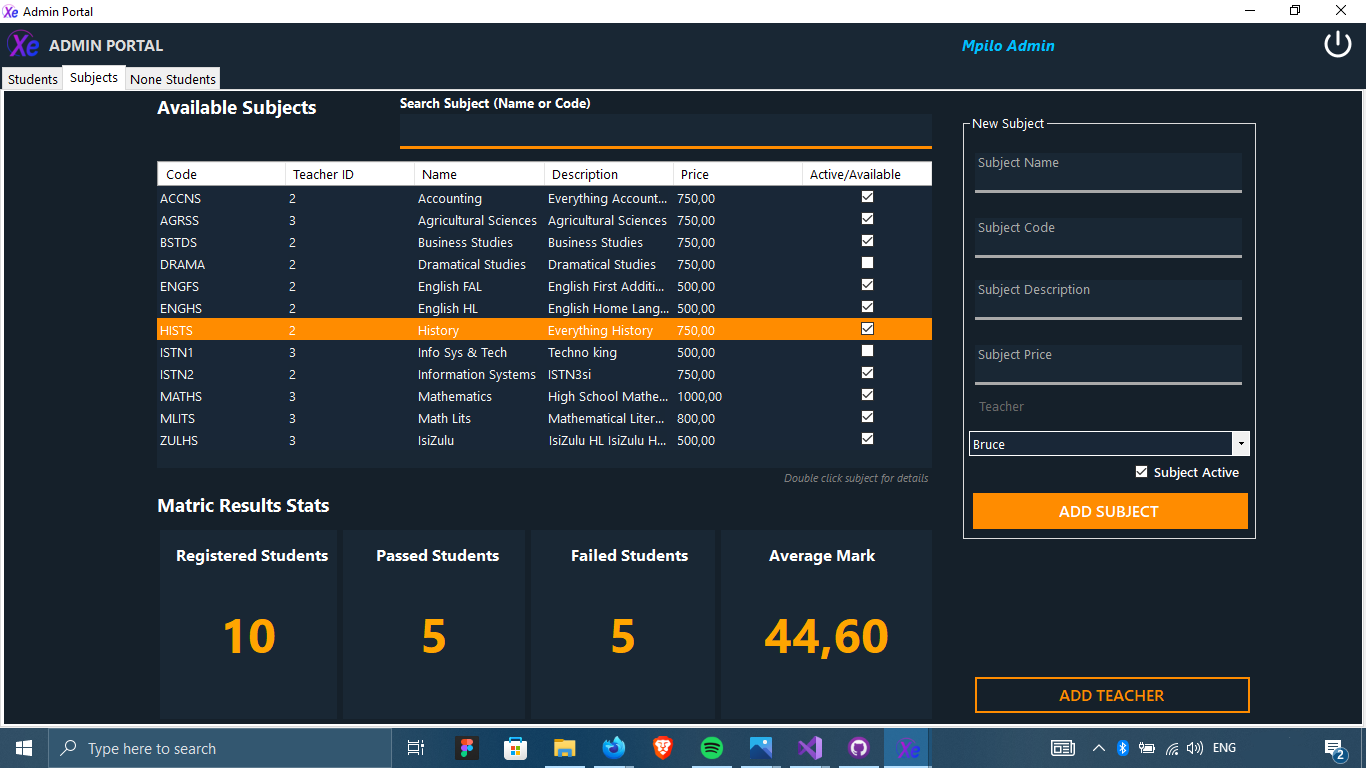
Task: Open Figma from the taskbar
Action: [466, 748]
